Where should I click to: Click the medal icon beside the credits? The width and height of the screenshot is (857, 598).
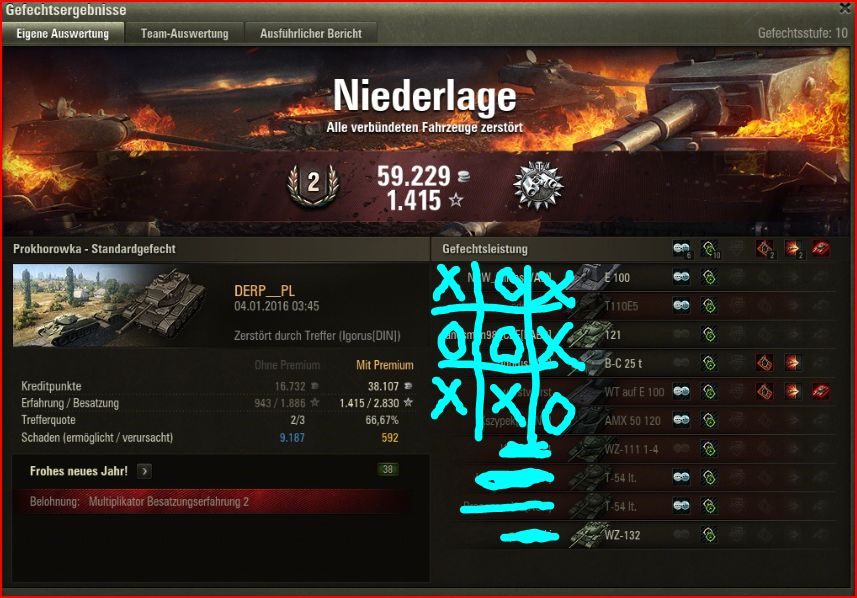[x=538, y=185]
